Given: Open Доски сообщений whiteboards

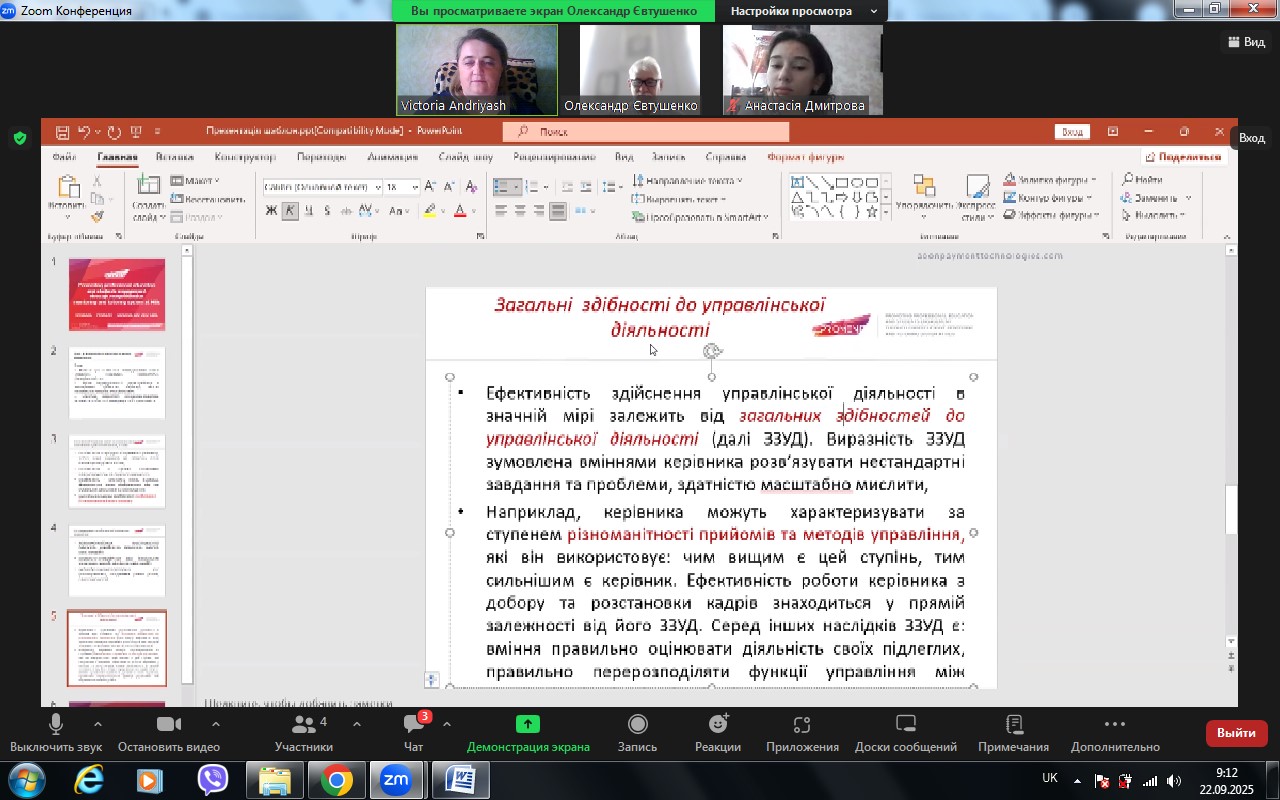Looking at the screenshot, I should [x=905, y=725].
